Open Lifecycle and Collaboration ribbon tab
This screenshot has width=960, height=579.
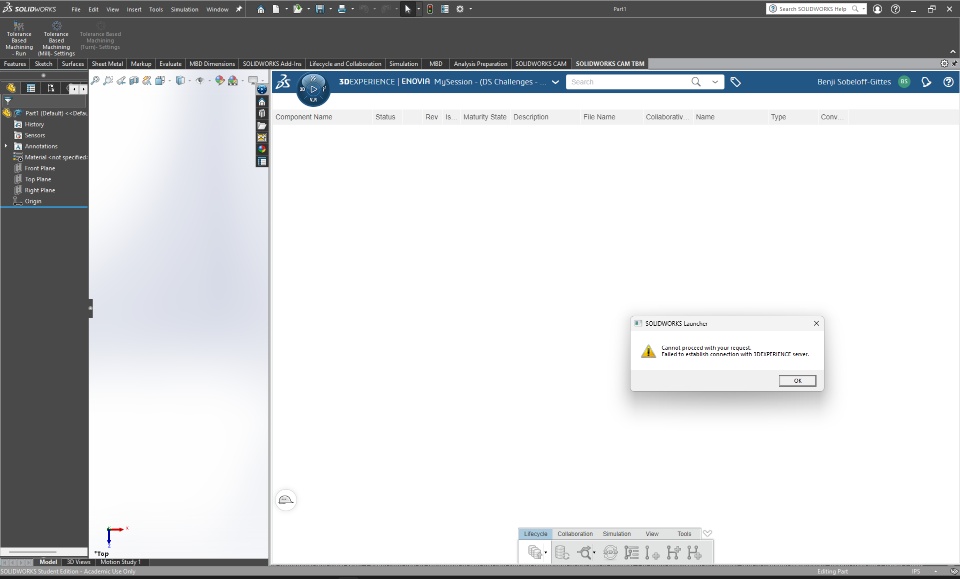pyautogui.click(x=345, y=64)
